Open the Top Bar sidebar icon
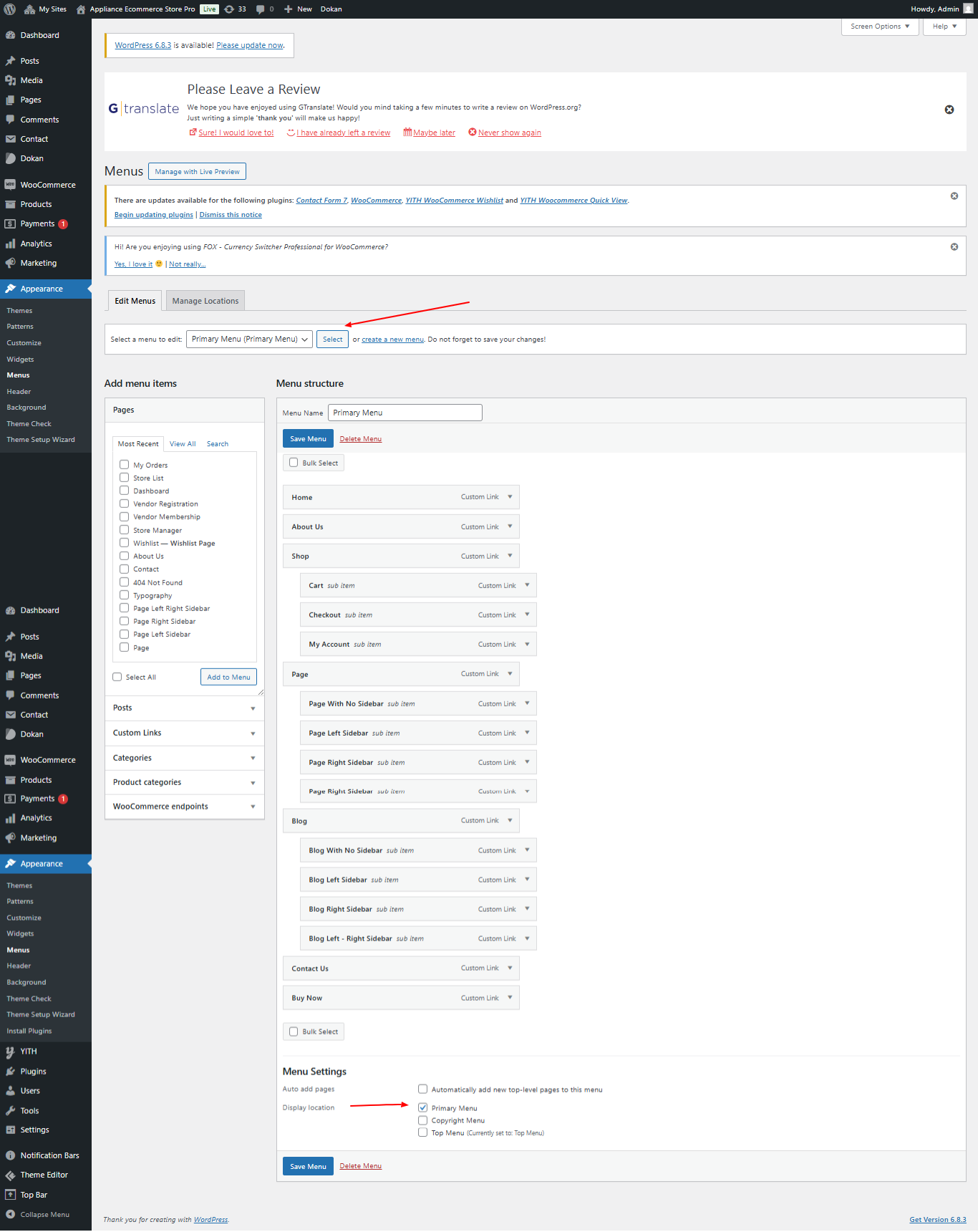978x1232 pixels. [10, 1195]
